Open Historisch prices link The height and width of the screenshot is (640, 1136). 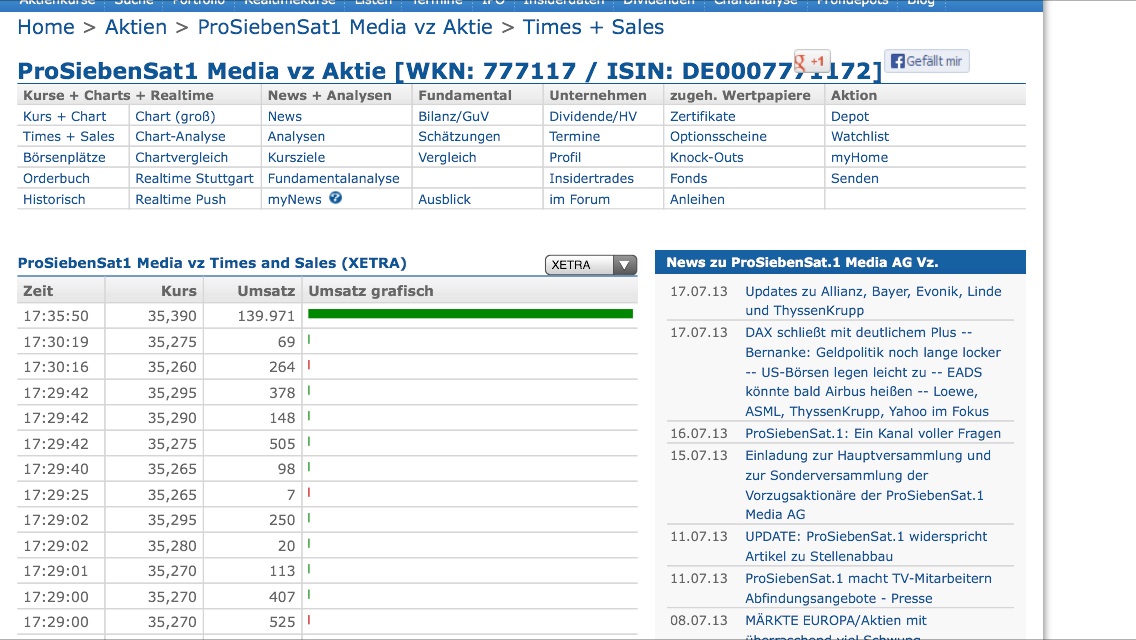click(54, 199)
